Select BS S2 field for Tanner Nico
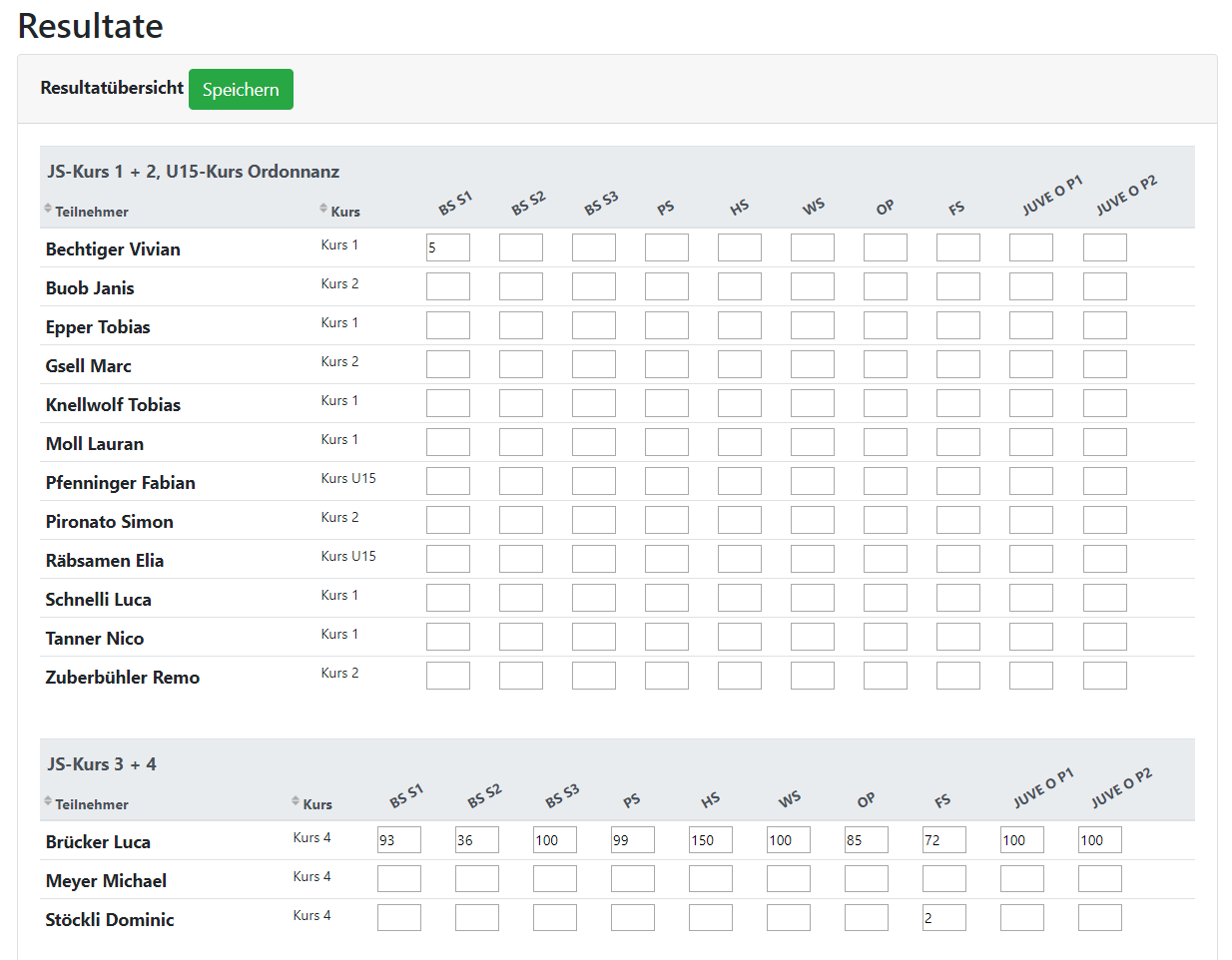 521,637
